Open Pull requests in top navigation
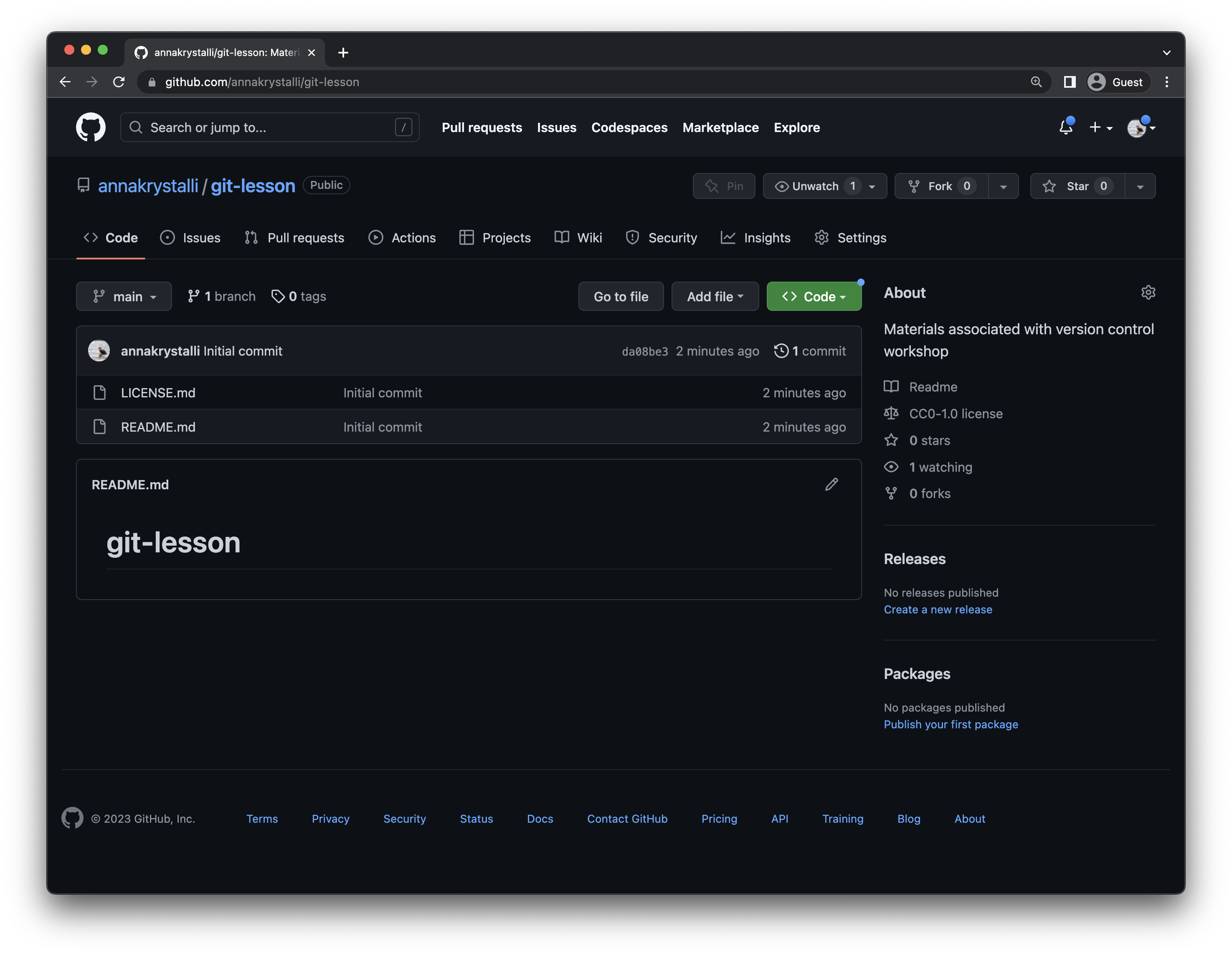Screen dimensions: 1232x956 482,127
